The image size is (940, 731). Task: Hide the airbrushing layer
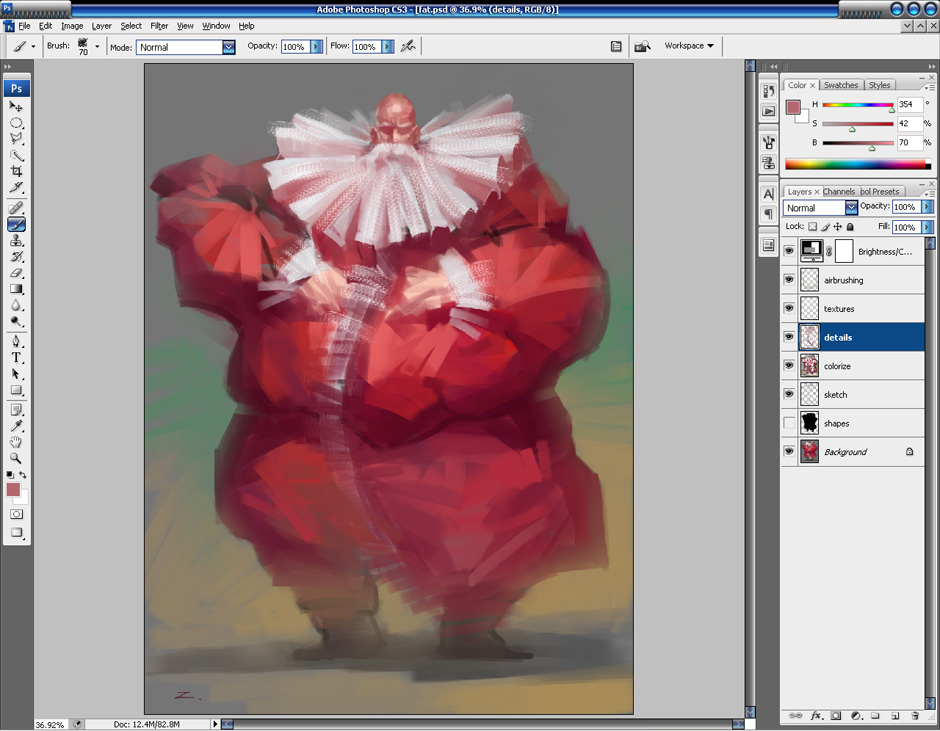point(789,281)
